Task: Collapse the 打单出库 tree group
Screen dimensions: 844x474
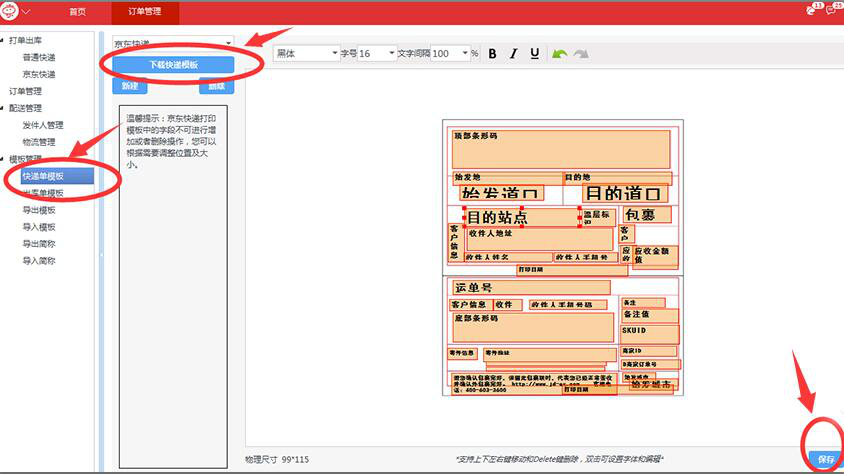Action: [x=4, y=40]
